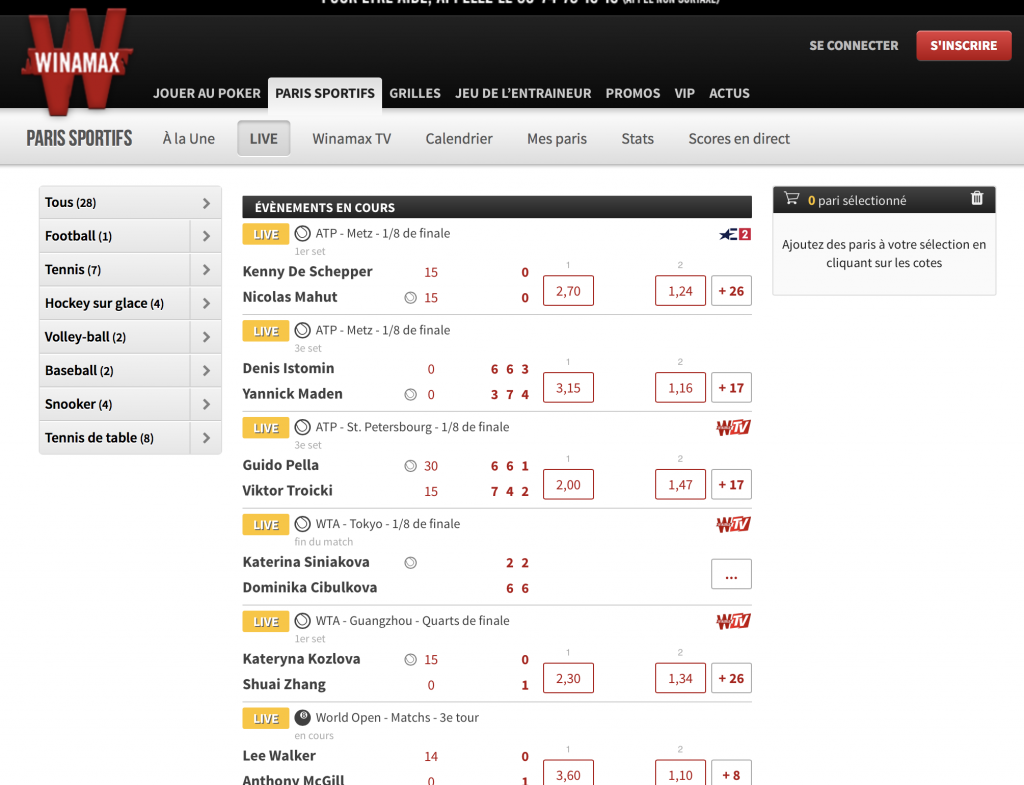Select the LIVE sub-tab

click(264, 138)
